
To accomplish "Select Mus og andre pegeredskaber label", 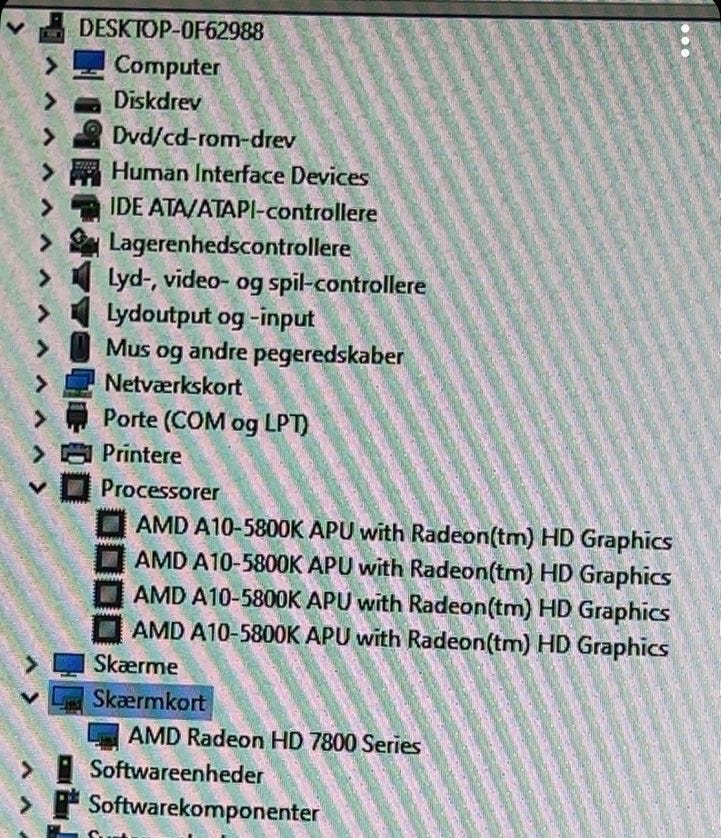I will [254, 352].
